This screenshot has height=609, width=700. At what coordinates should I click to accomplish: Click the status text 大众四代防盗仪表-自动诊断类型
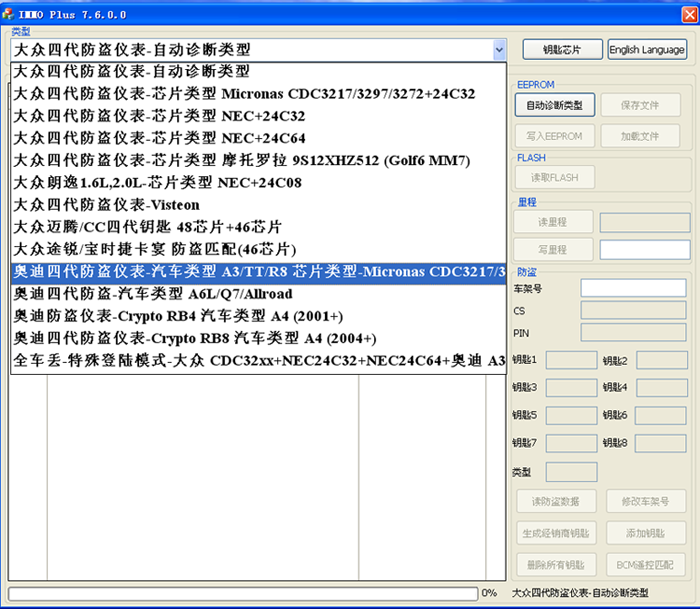tap(579, 593)
